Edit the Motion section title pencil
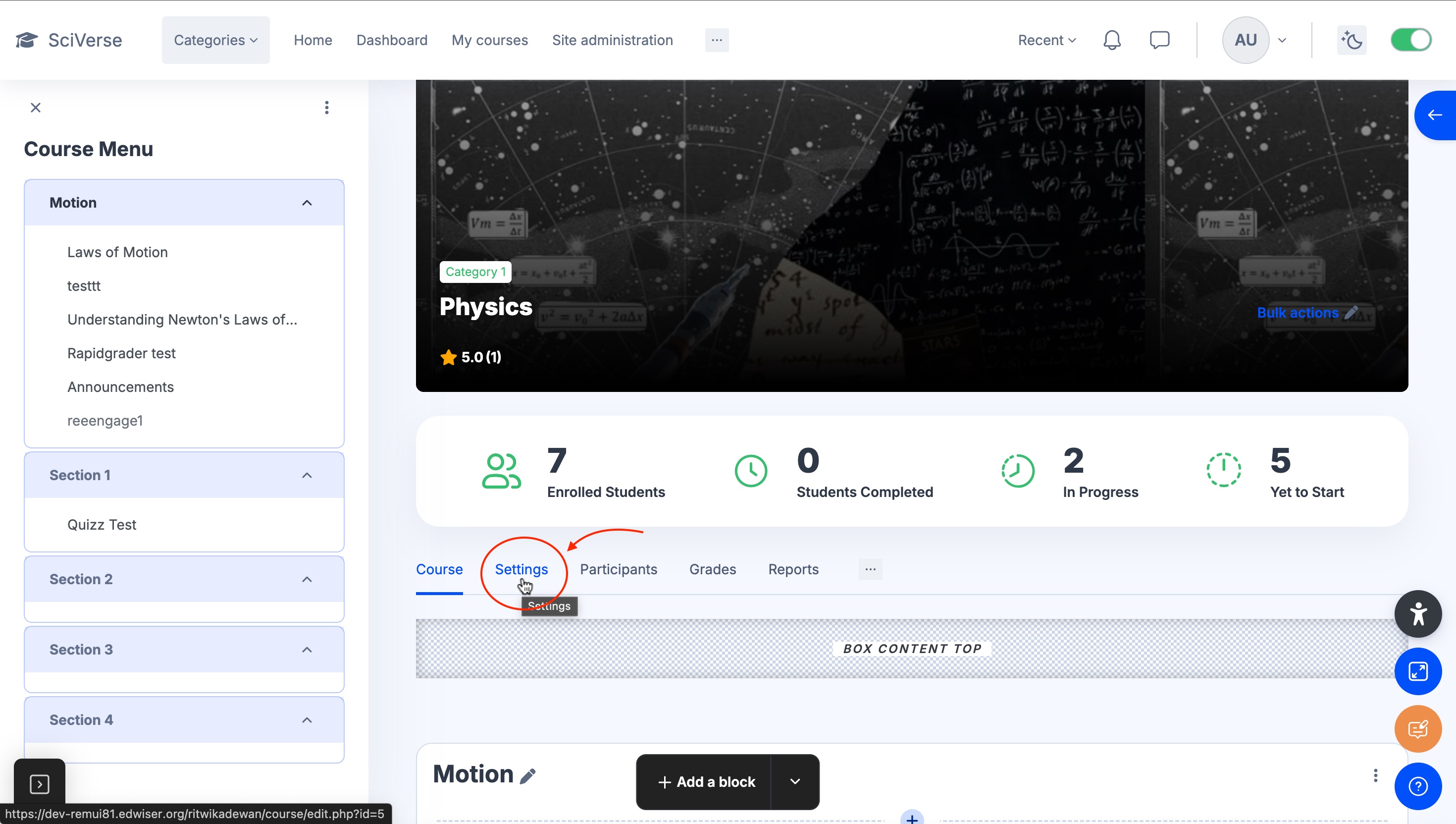Image resolution: width=1456 pixels, height=824 pixels. 527,776
